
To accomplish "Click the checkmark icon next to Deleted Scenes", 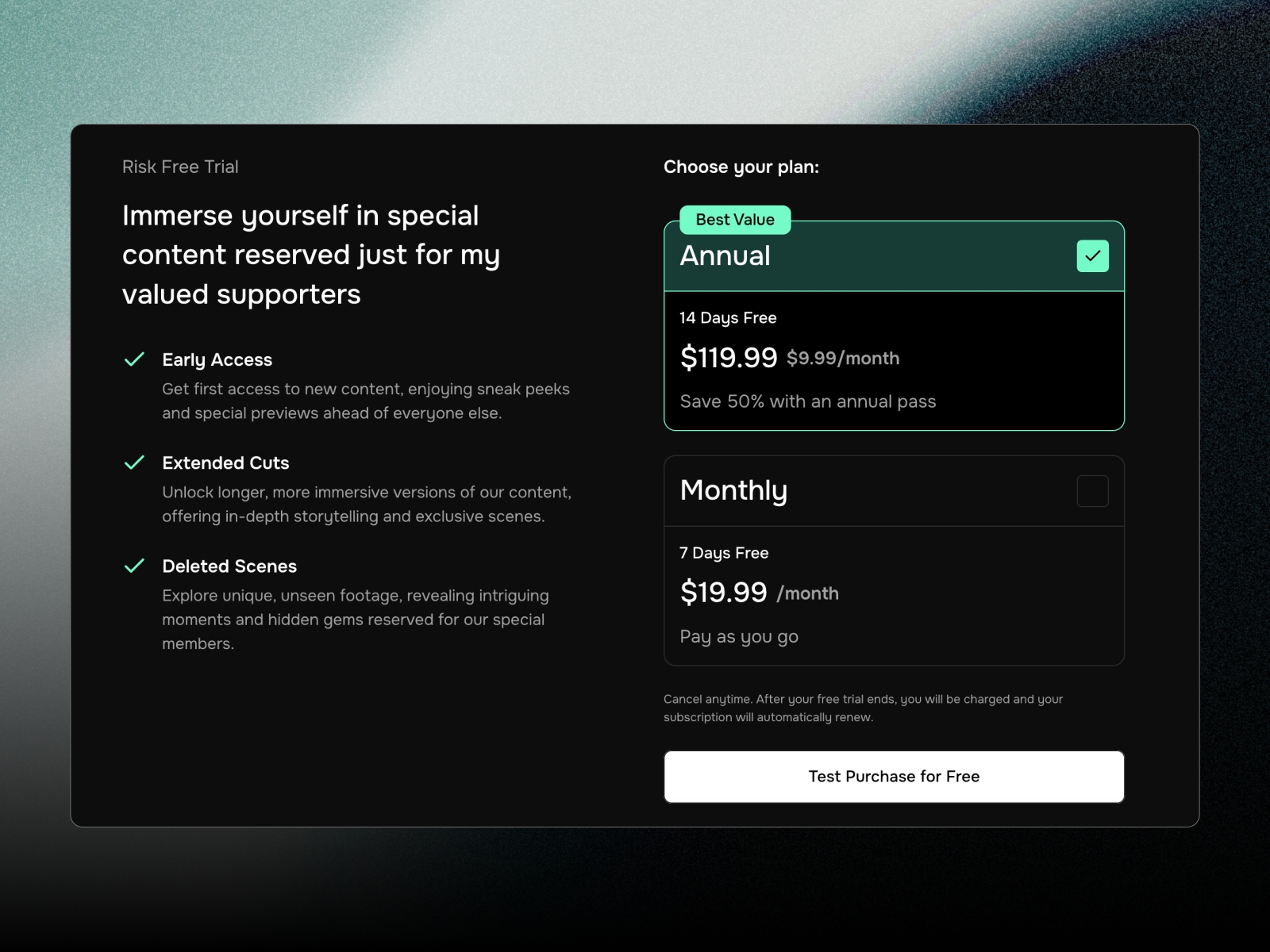I will [136, 566].
